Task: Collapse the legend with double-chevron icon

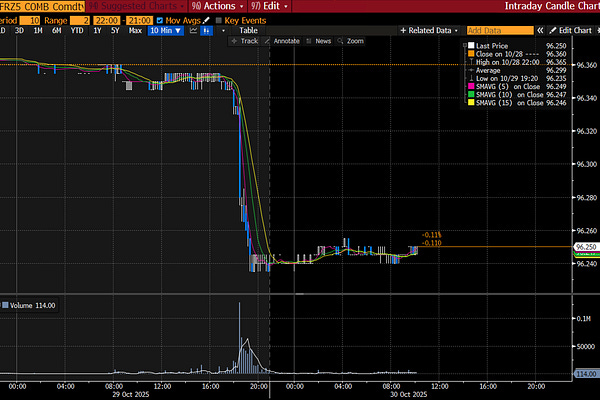Action: pos(540,31)
